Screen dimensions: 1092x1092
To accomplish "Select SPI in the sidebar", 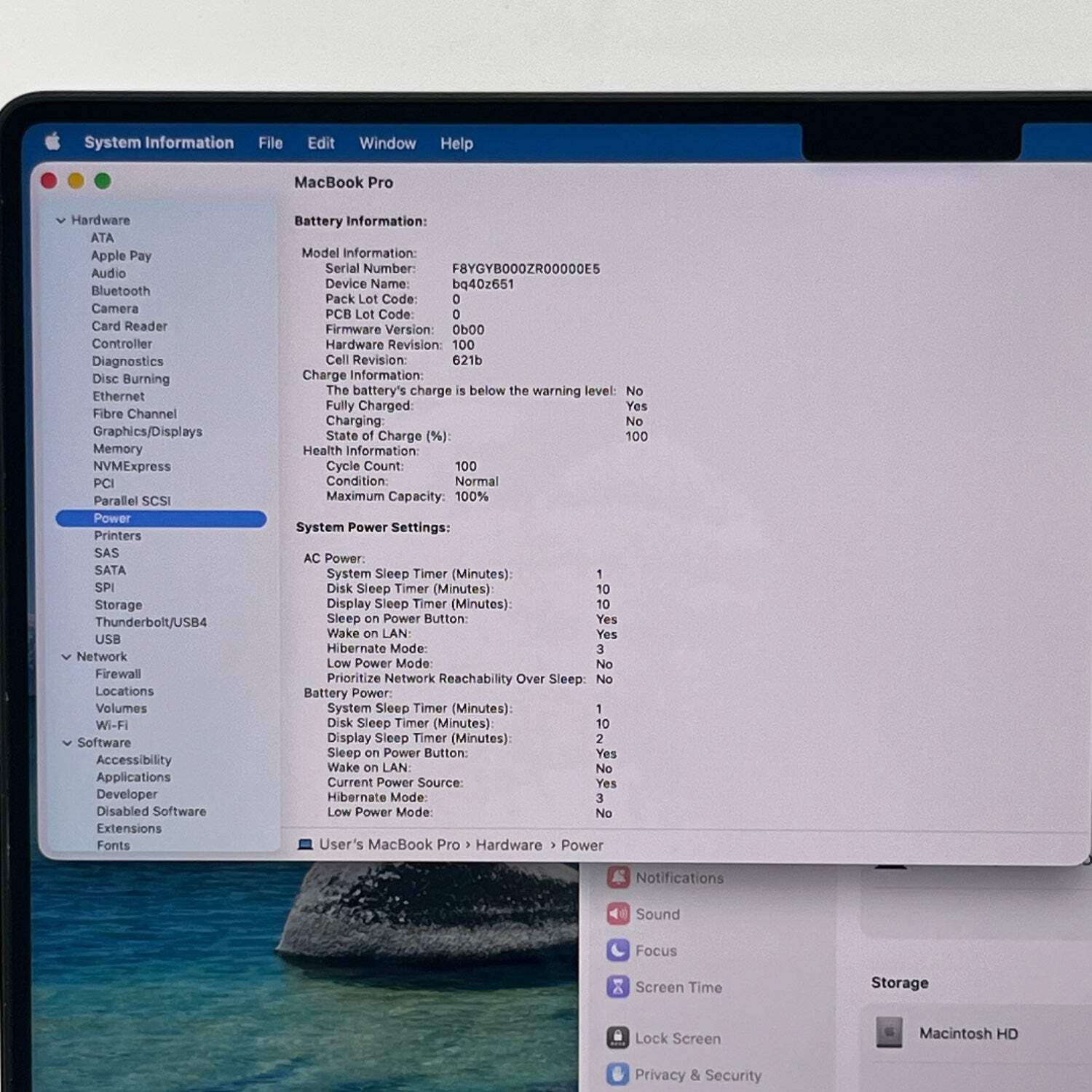I will click(x=104, y=587).
